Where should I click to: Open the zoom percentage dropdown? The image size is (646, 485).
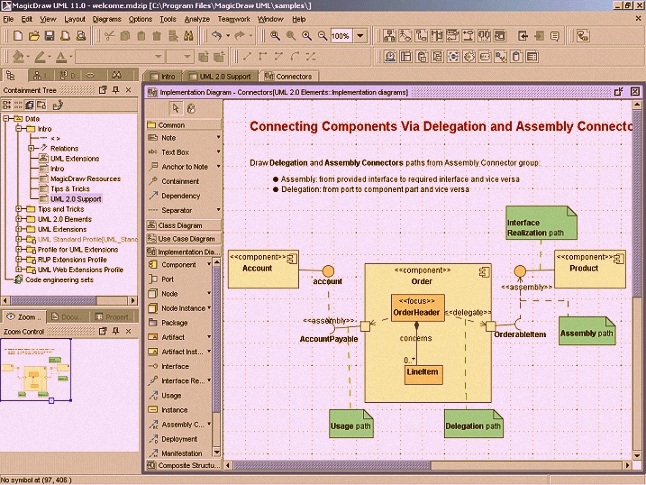[360, 36]
